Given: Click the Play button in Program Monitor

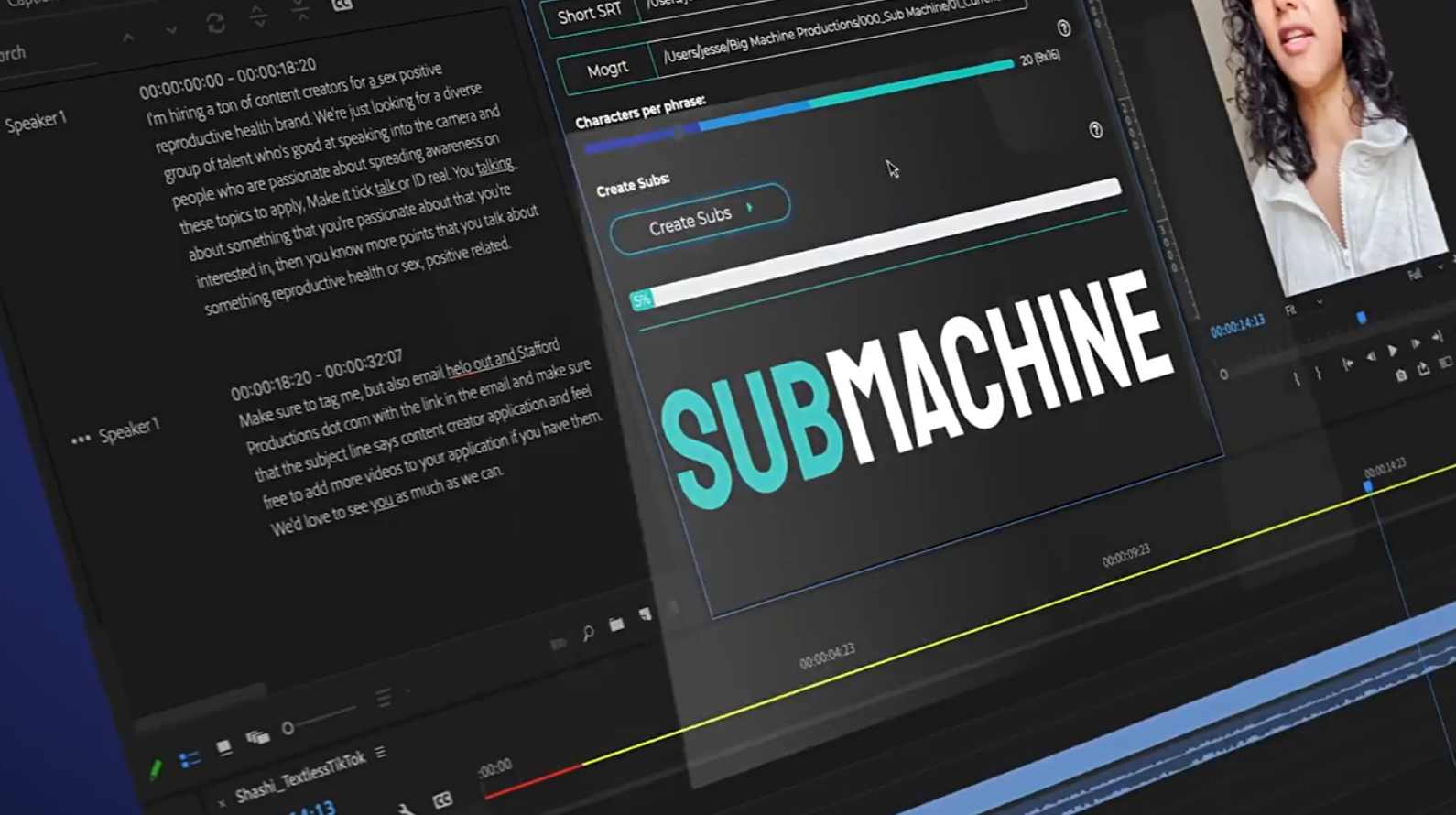Looking at the screenshot, I should 1393,350.
